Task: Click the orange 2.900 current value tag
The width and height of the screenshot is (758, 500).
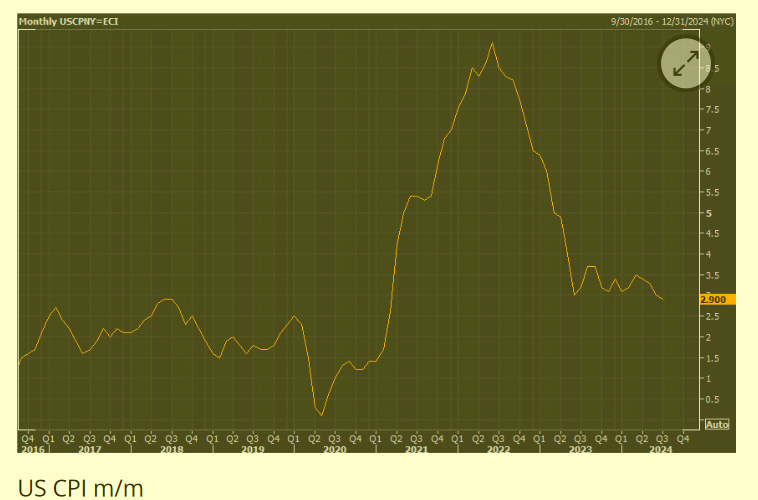Action: point(718,299)
